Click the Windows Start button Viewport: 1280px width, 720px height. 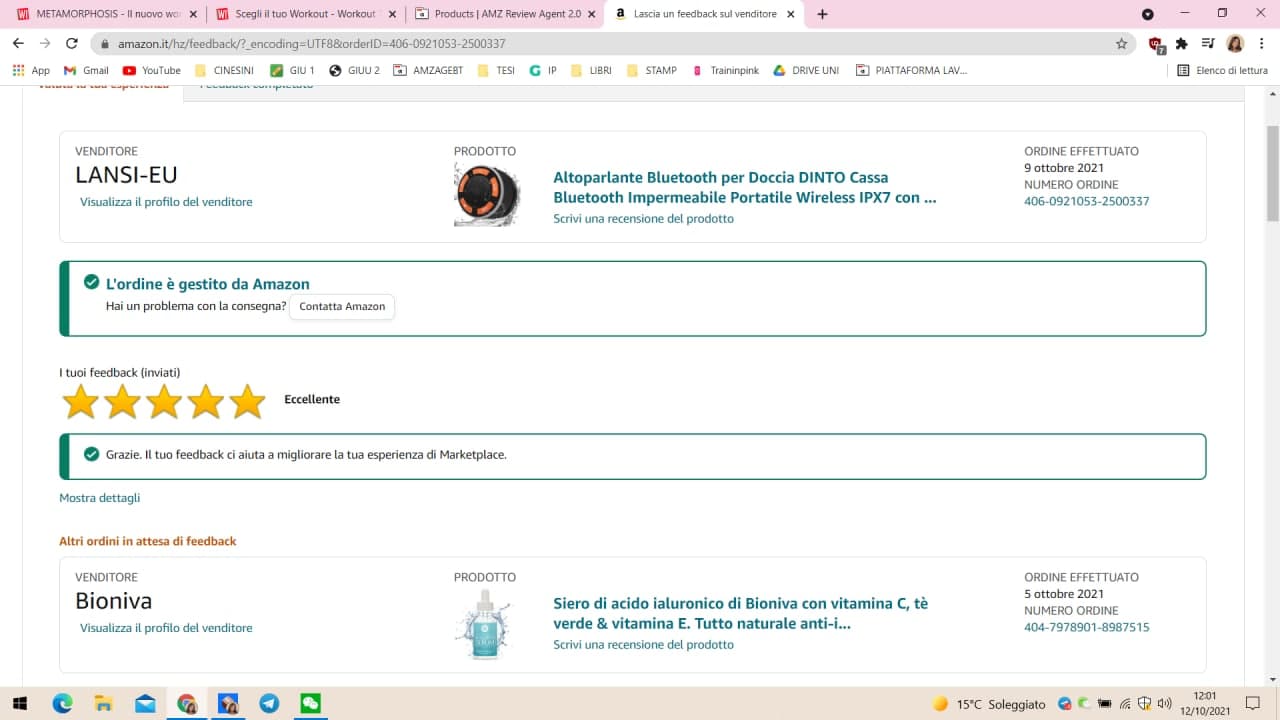(x=20, y=703)
